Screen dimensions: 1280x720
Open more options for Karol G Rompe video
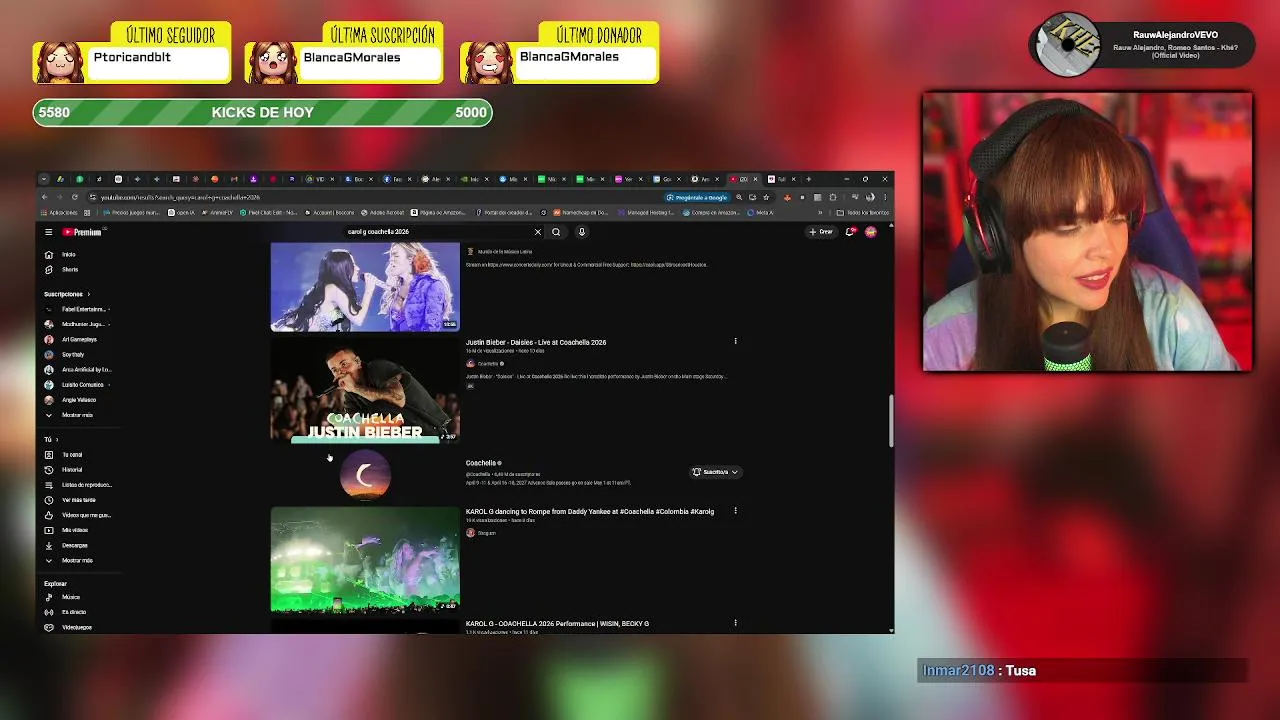click(735, 511)
